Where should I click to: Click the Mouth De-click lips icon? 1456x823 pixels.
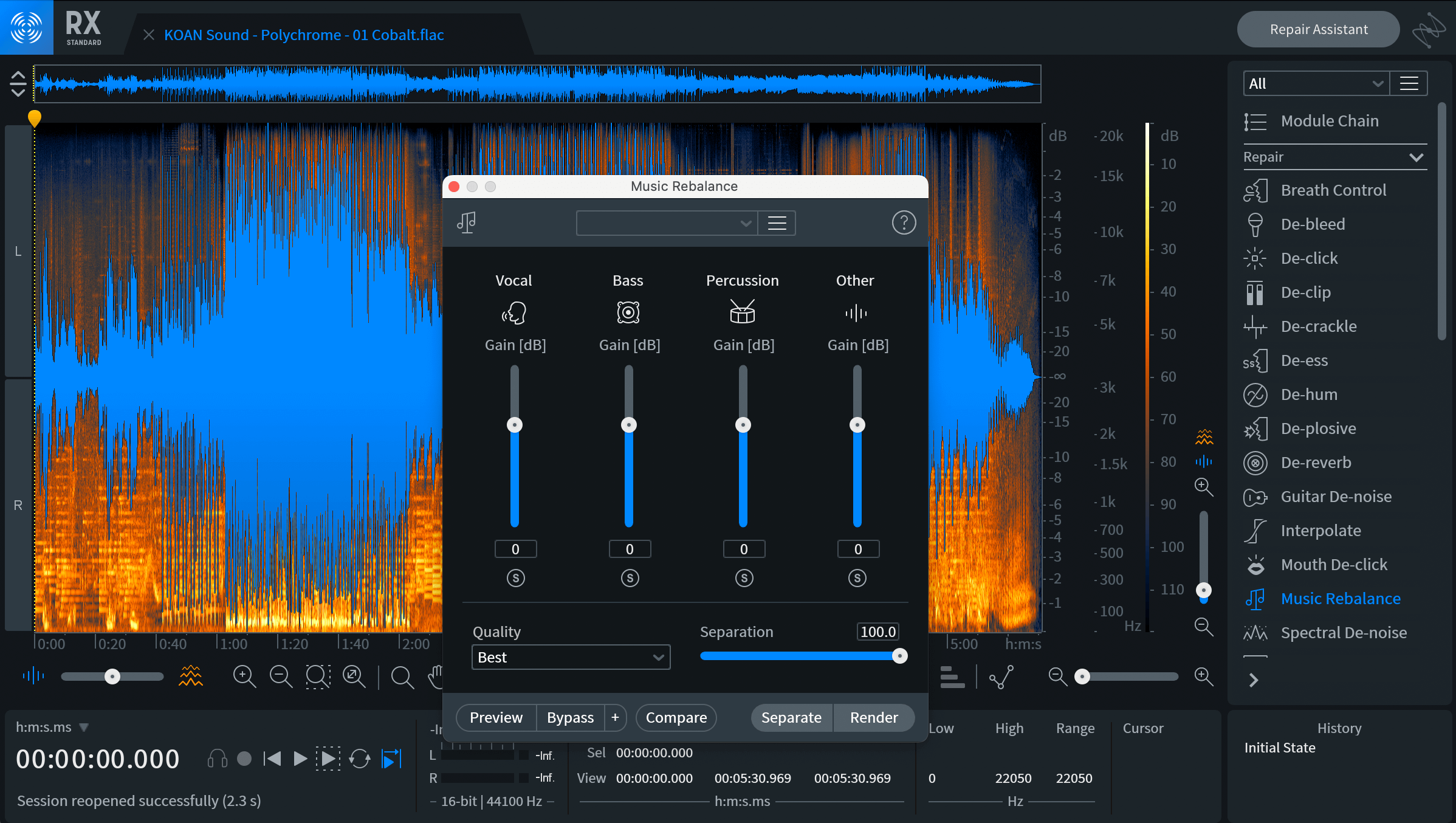pos(1255,565)
